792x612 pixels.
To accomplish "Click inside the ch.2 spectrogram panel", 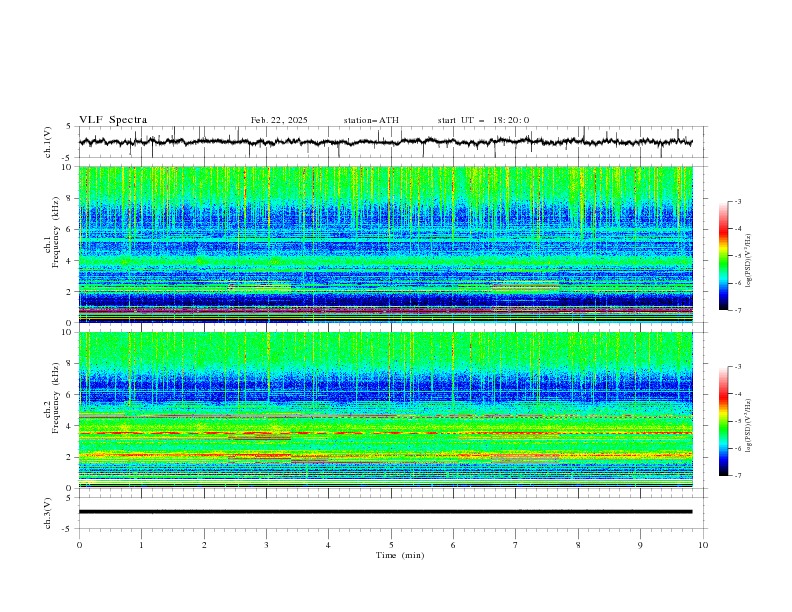I will 385,410.
